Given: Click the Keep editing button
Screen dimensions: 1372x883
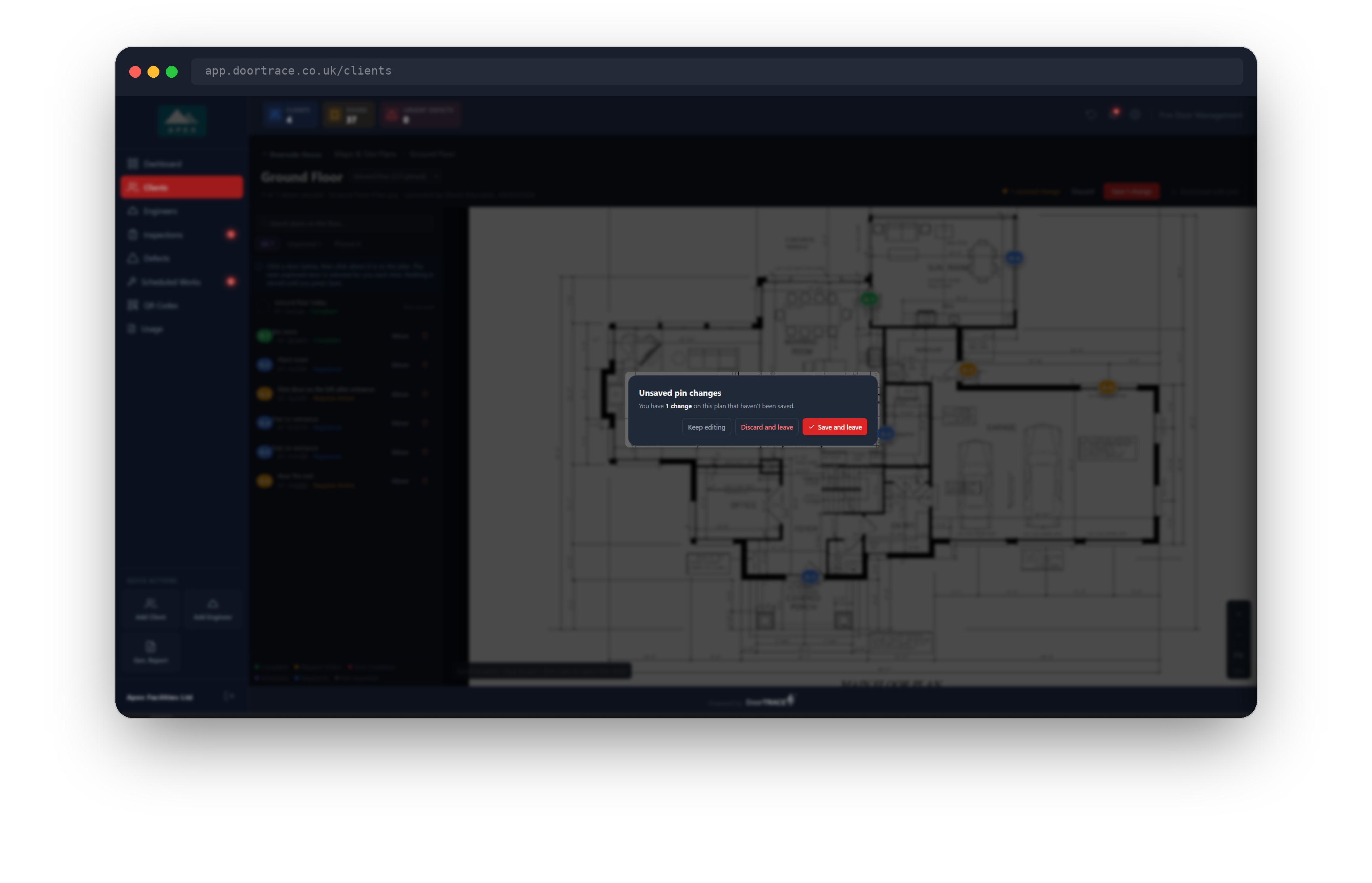Looking at the screenshot, I should 706,427.
